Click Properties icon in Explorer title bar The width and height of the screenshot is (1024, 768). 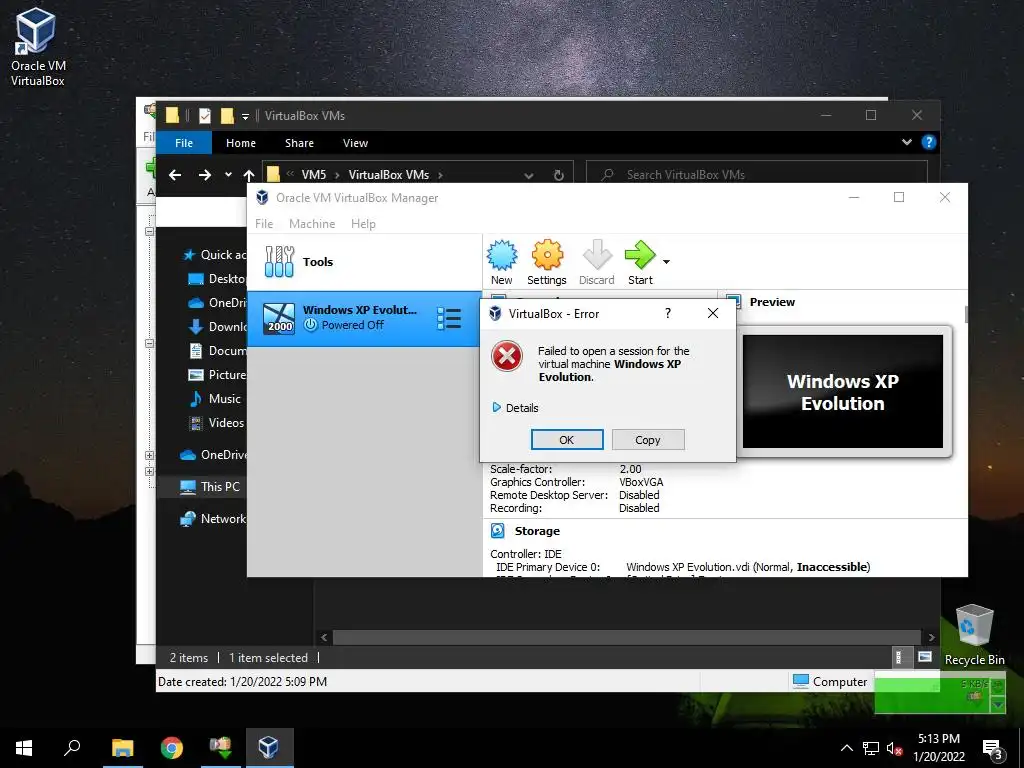click(x=204, y=116)
